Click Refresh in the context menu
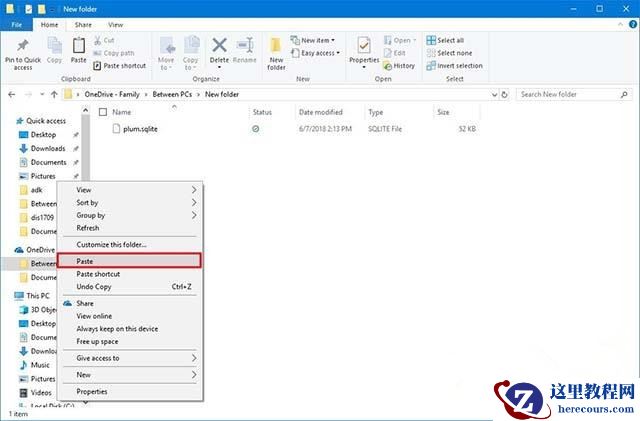This screenshot has width=640, height=421. click(130, 228)
